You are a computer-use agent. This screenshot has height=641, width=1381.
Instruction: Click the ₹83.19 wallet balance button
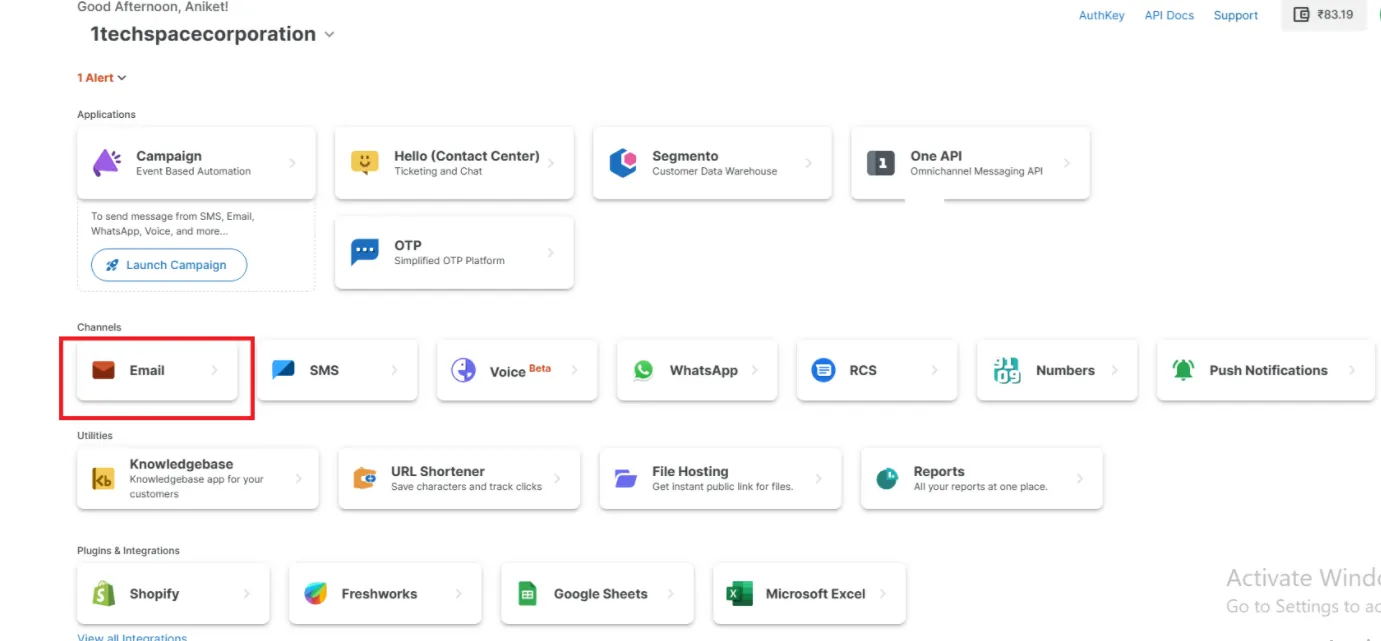point(1324,15)
